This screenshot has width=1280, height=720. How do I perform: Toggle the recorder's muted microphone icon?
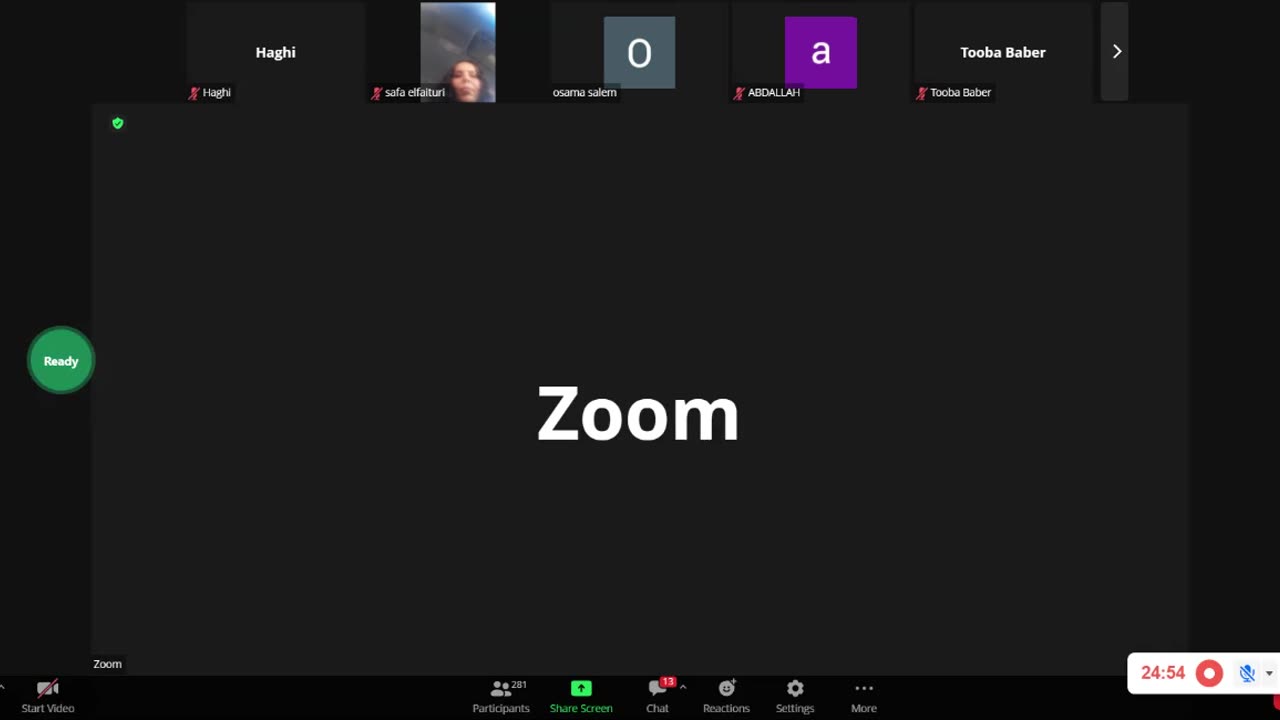1246,673
